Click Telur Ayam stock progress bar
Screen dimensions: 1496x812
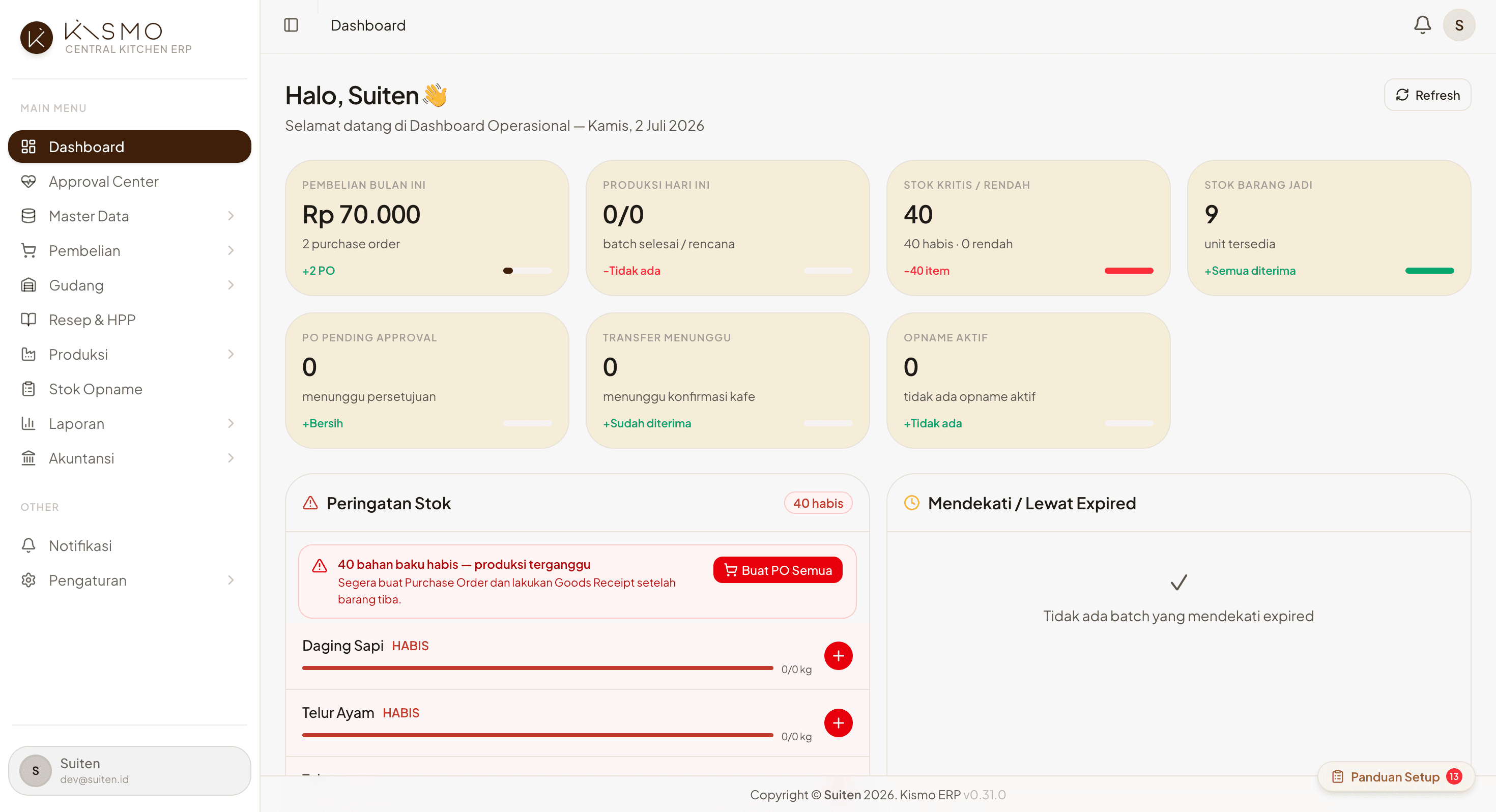537,735
